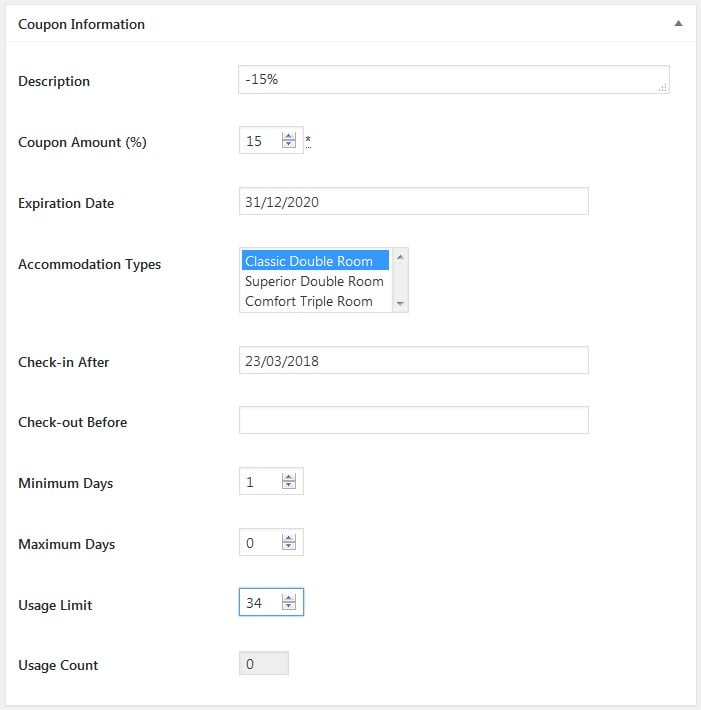Decrease the Usage Limit value
This screenshot has height=710, width=701.
(289, 608)
